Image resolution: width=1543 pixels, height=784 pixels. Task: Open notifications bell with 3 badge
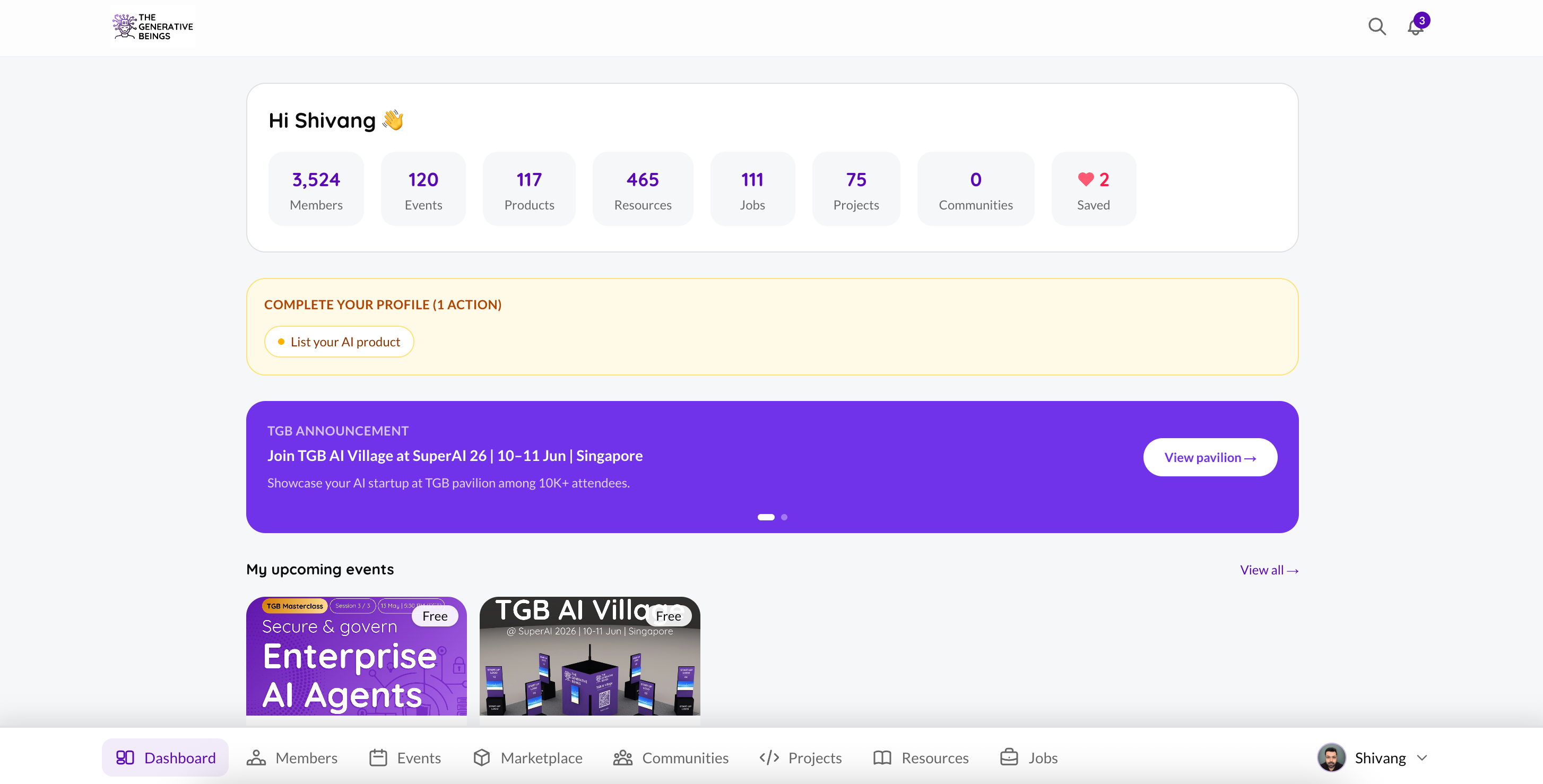1417,26
